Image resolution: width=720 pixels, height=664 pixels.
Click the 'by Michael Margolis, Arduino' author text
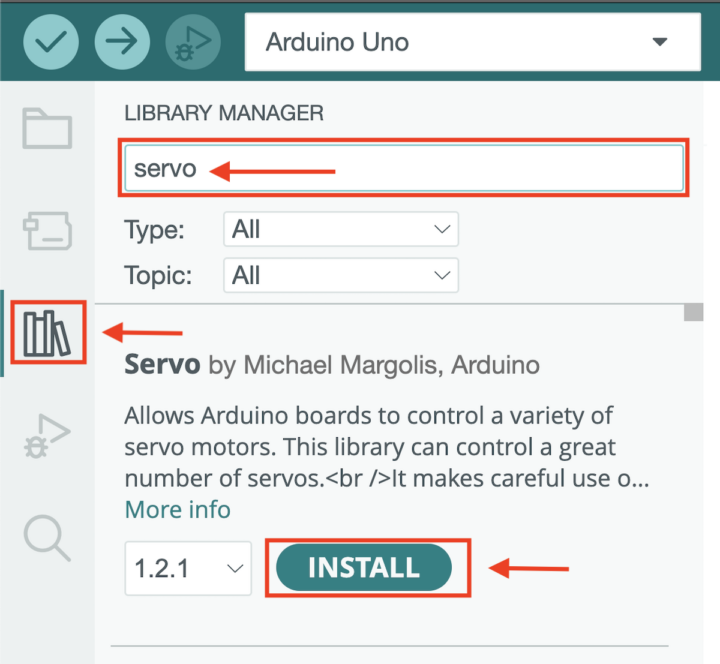click(374, 366)
